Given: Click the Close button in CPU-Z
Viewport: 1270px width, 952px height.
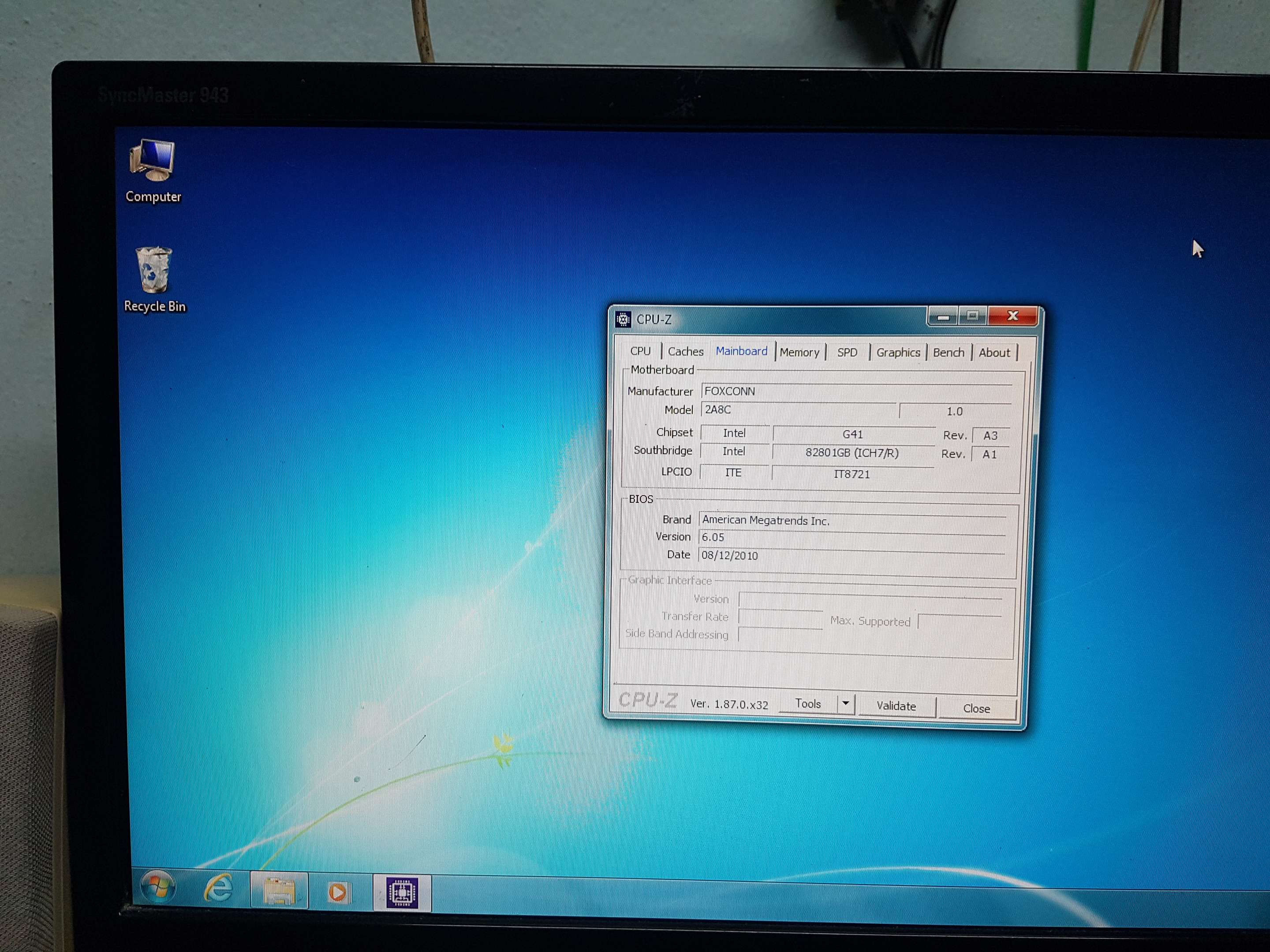Looking at the screenshot, I should [x=976, y=708].
